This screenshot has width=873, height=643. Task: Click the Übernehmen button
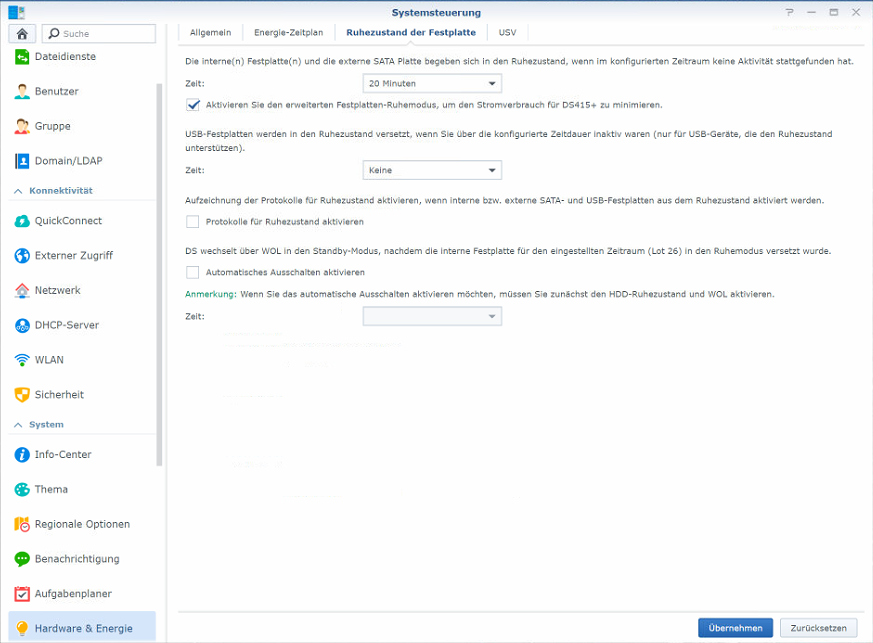(x=735, y=628)
